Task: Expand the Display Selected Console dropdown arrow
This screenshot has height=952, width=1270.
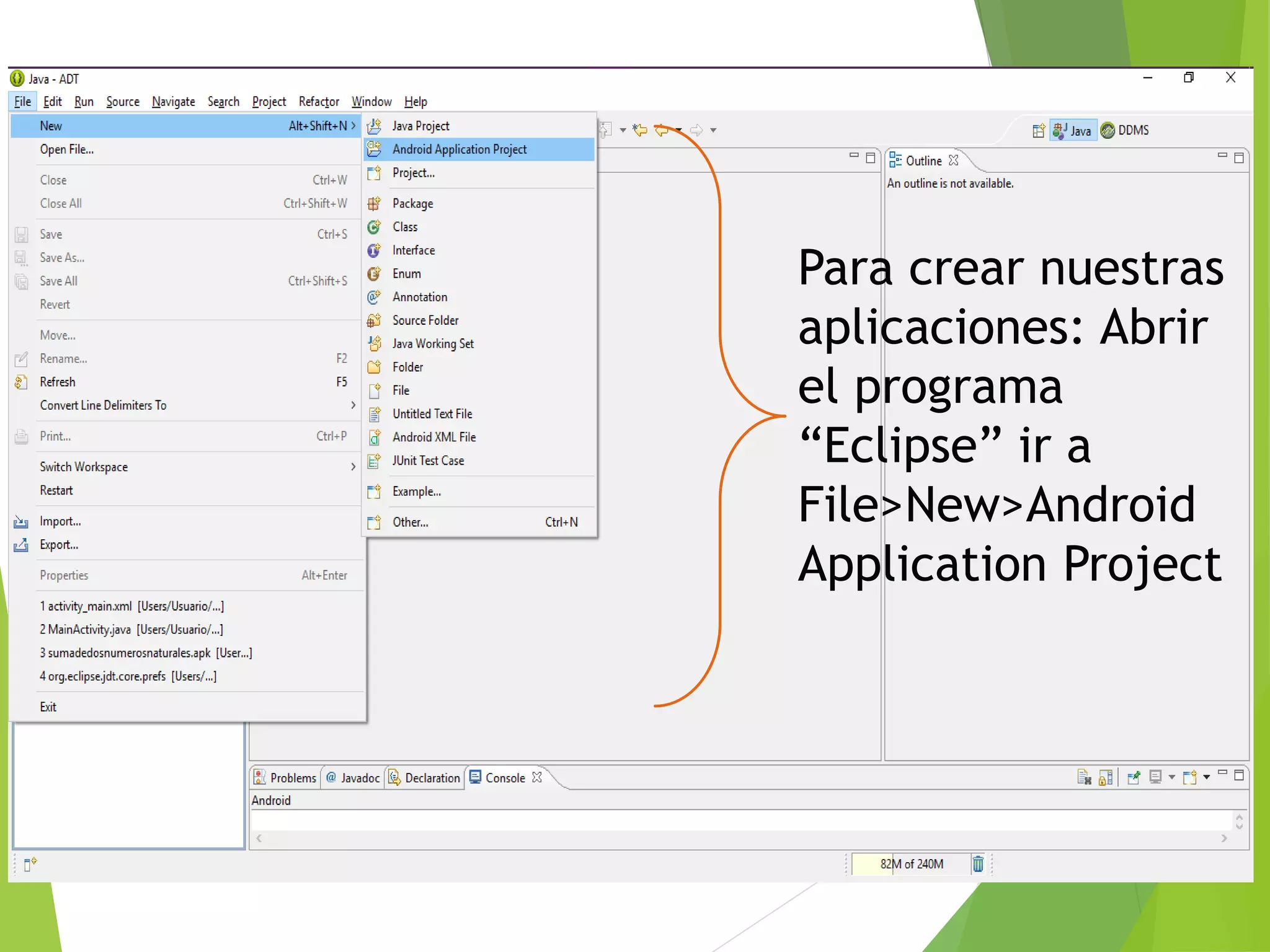Action: point(1172,777)
